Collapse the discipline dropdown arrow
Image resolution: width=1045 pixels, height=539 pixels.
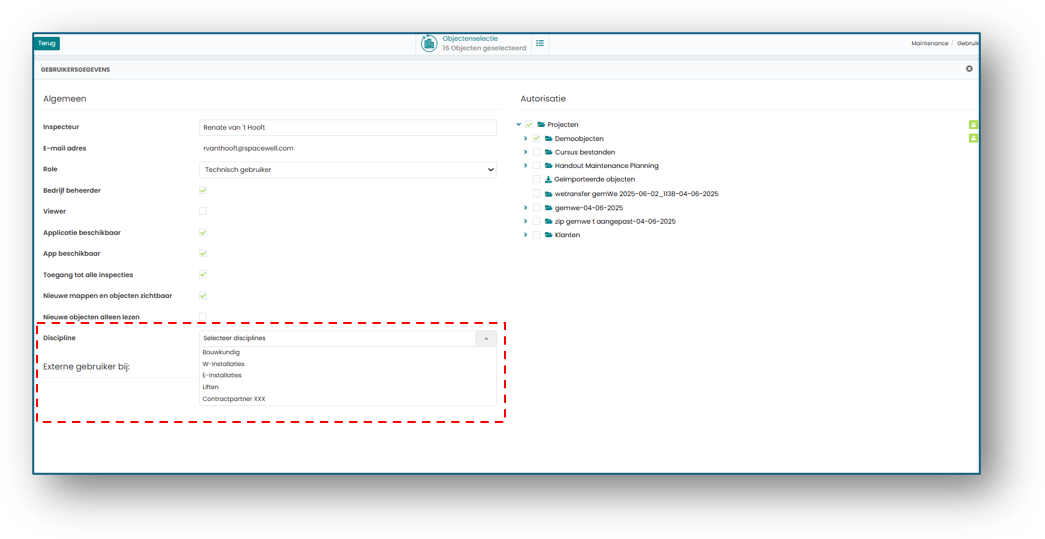point(486,338)
